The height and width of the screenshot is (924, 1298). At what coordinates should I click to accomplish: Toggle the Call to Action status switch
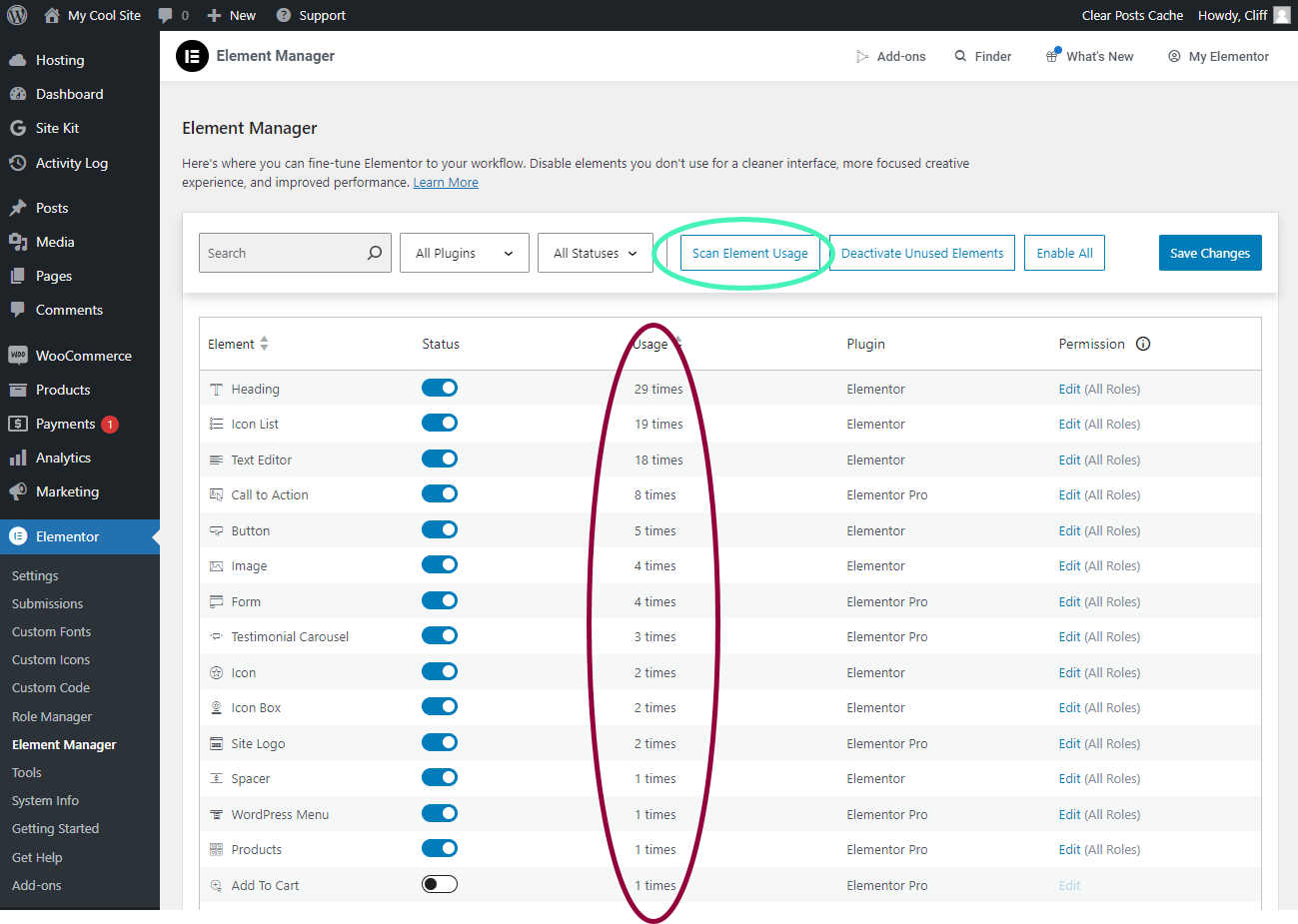point(440,493)
